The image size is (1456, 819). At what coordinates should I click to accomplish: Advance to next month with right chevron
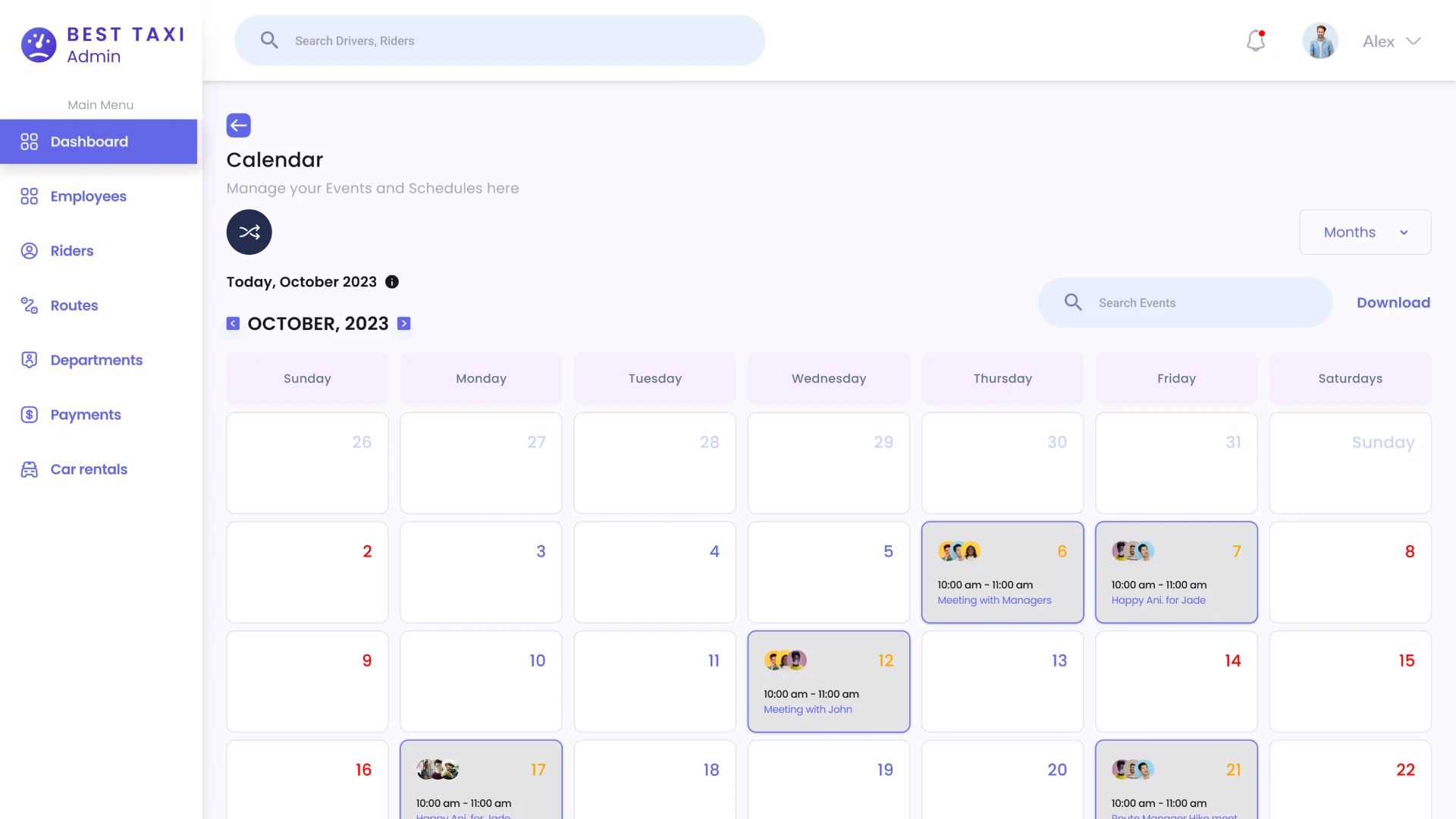click(404, 323)
